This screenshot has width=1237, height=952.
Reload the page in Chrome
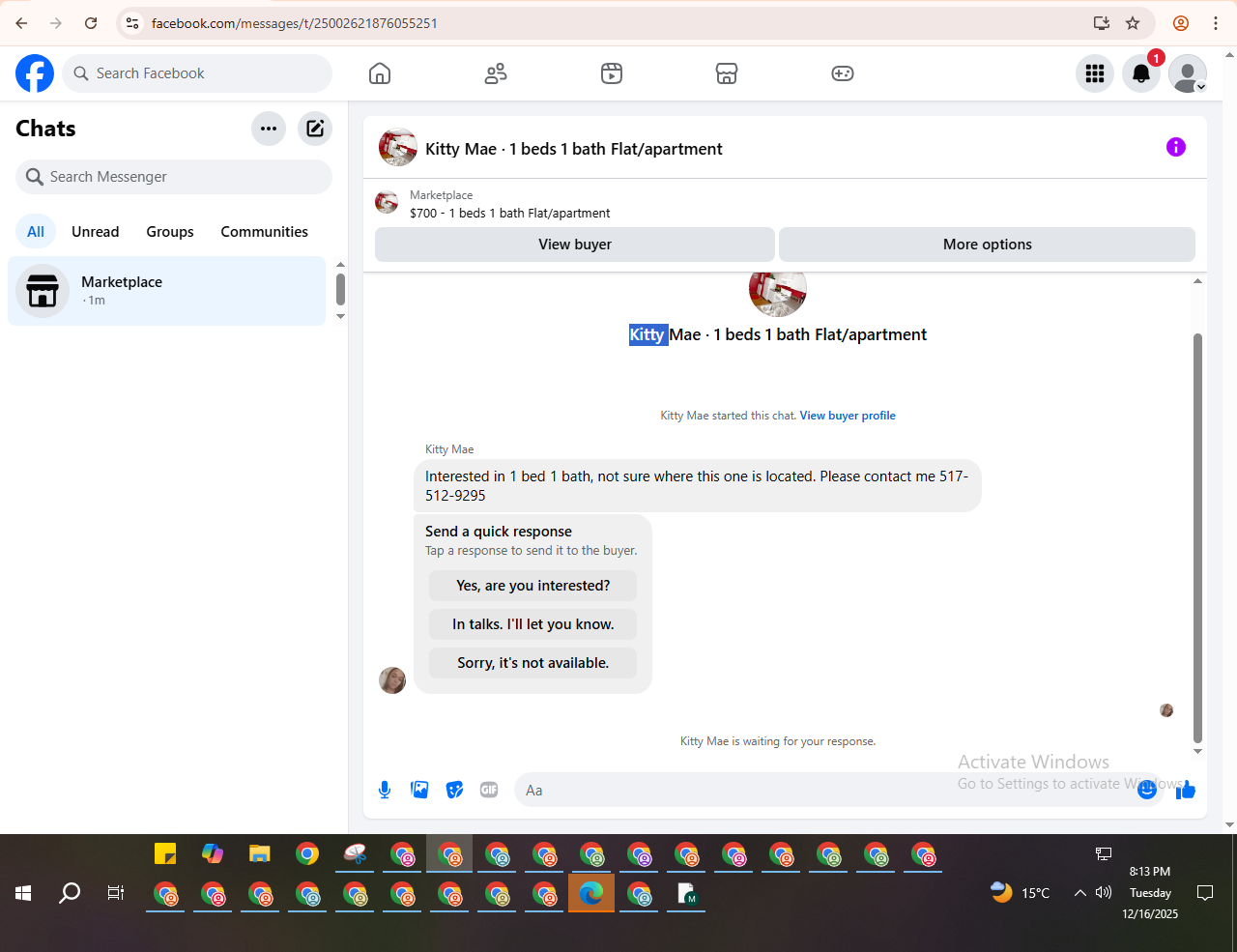tap(91, 23)
